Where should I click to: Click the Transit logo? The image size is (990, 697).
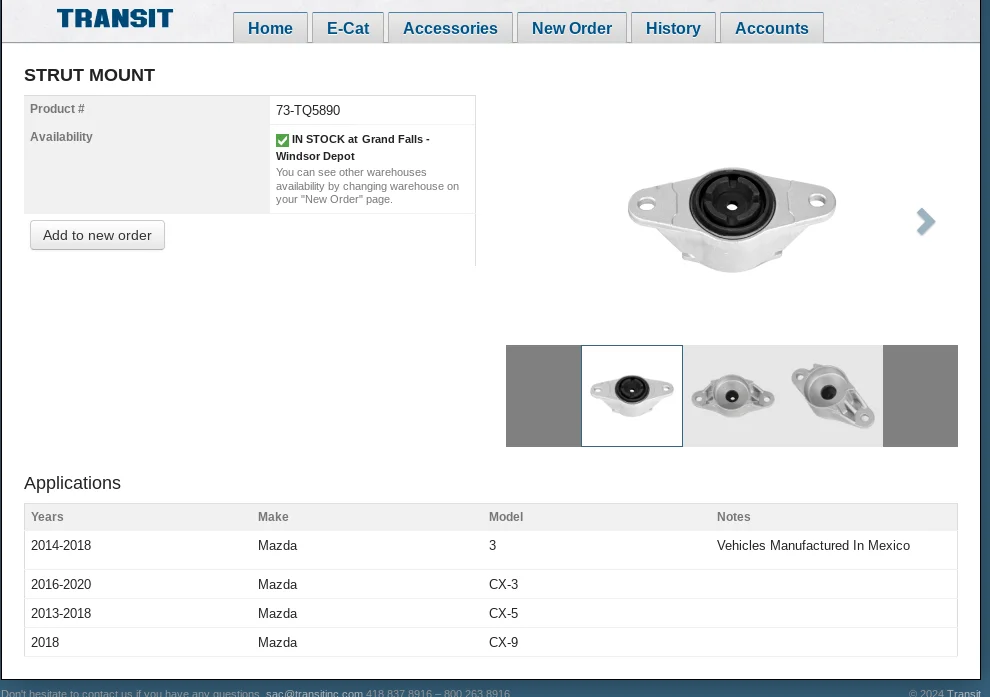click(x=115, y=18)
